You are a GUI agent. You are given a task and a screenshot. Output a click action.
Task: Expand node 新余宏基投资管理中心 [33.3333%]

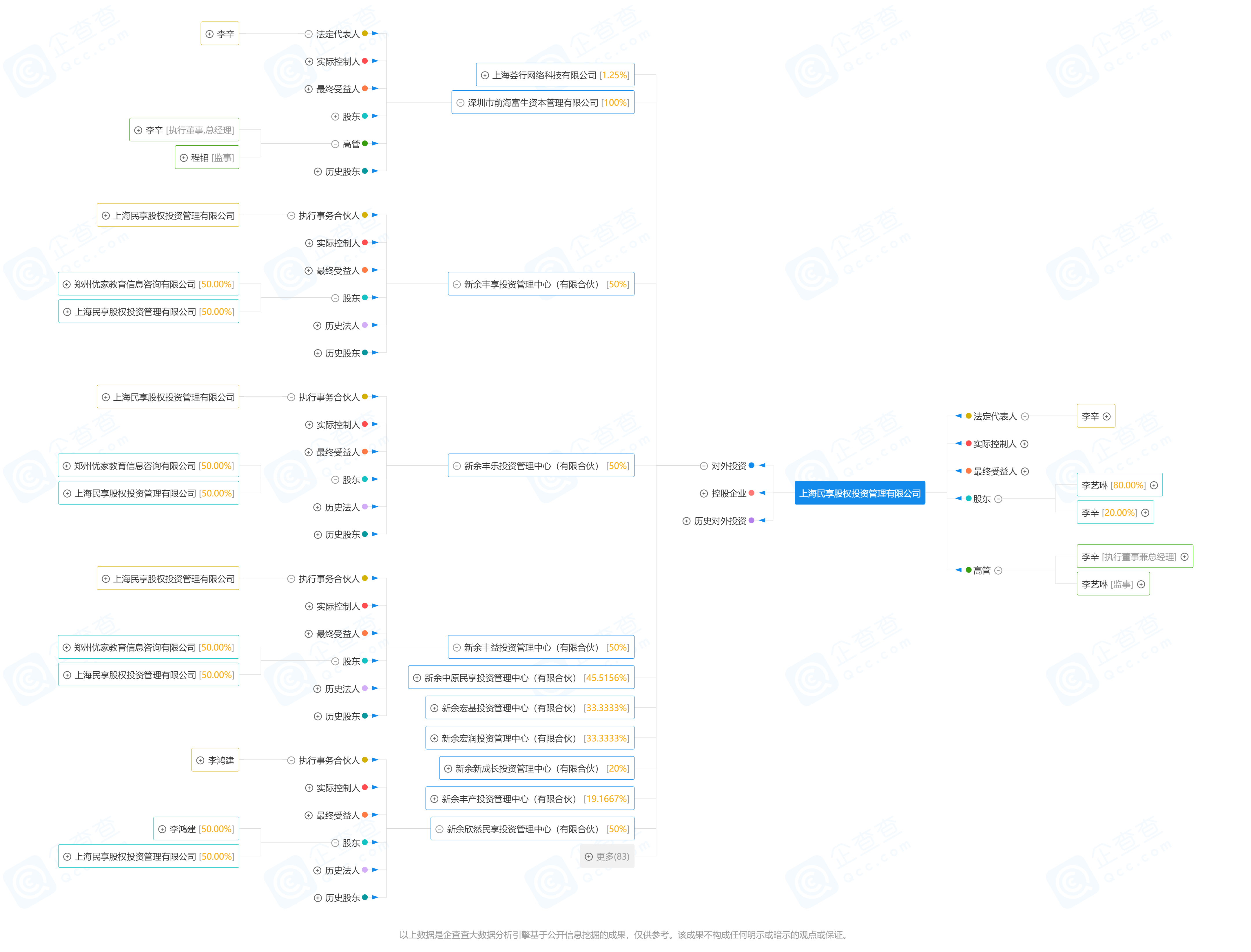(x=434, y=708)
